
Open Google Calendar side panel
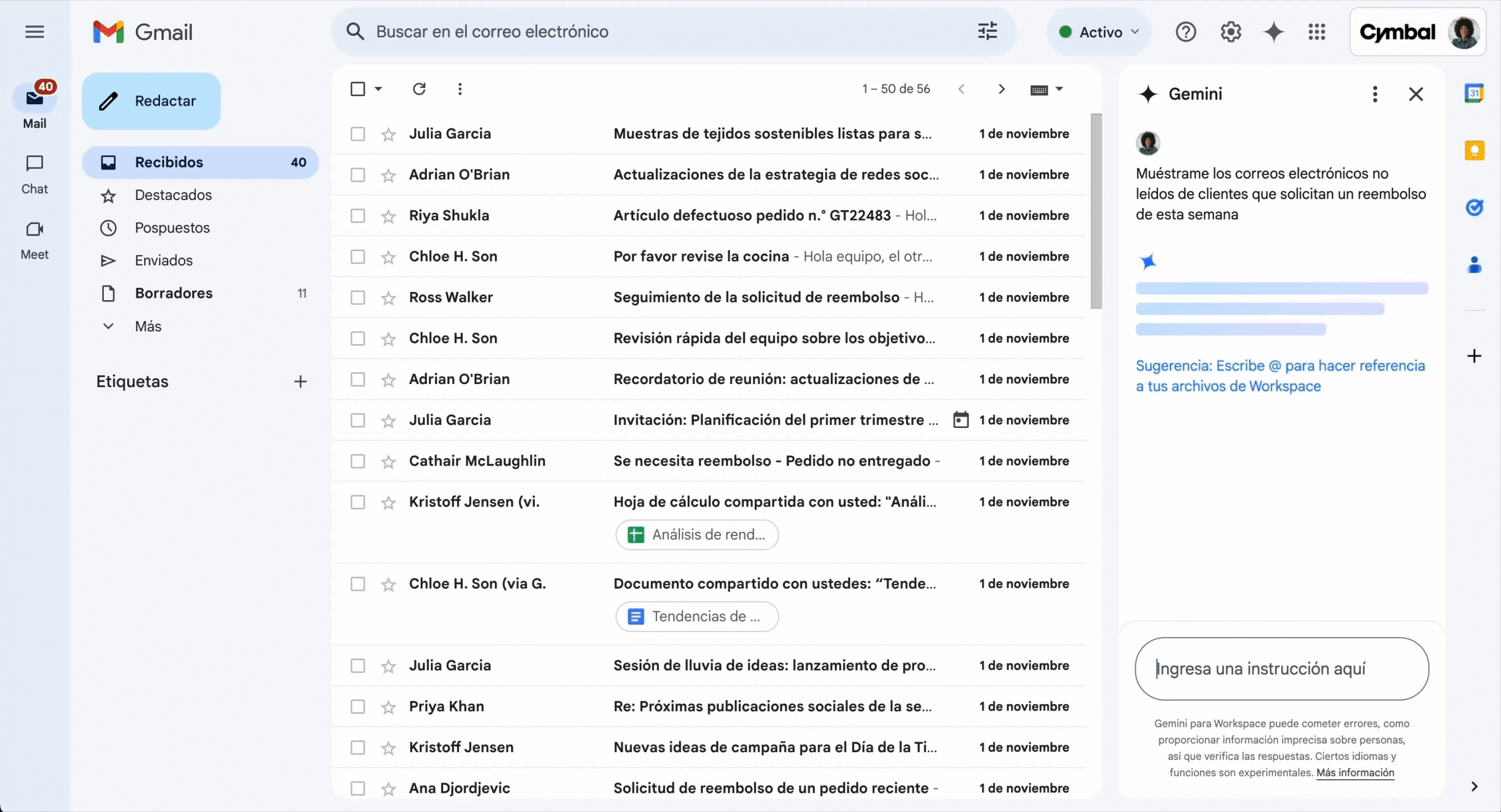(x=1474, y=93)
